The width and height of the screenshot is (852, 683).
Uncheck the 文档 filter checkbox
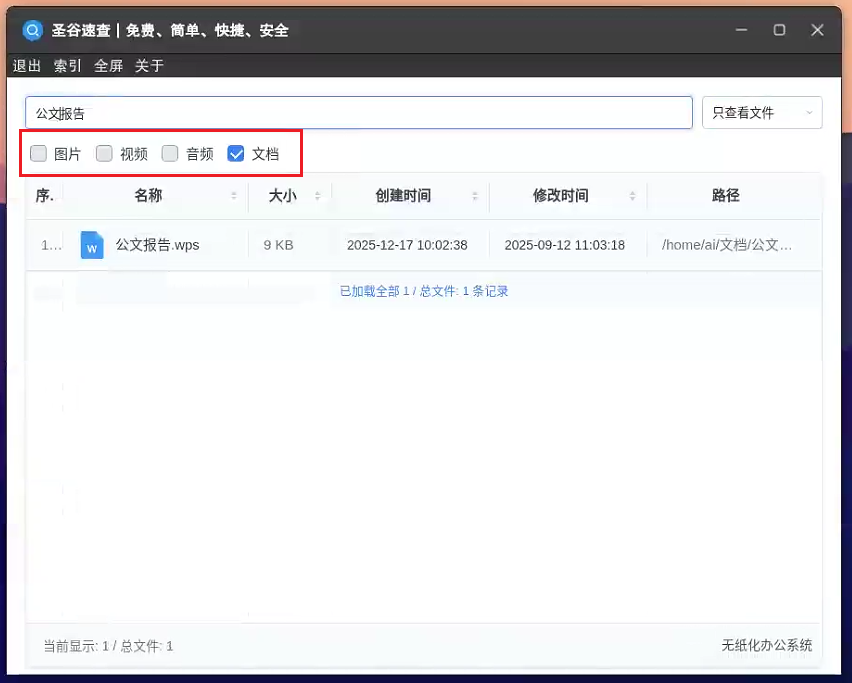[237, 154]
